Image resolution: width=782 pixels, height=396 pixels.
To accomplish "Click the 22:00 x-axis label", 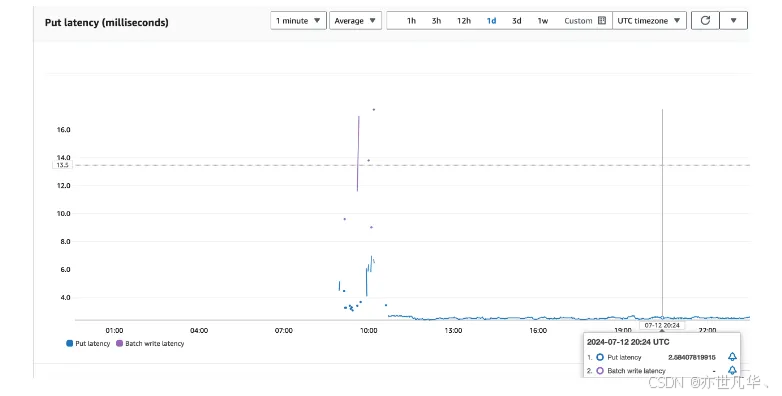I will click(707, 331).
